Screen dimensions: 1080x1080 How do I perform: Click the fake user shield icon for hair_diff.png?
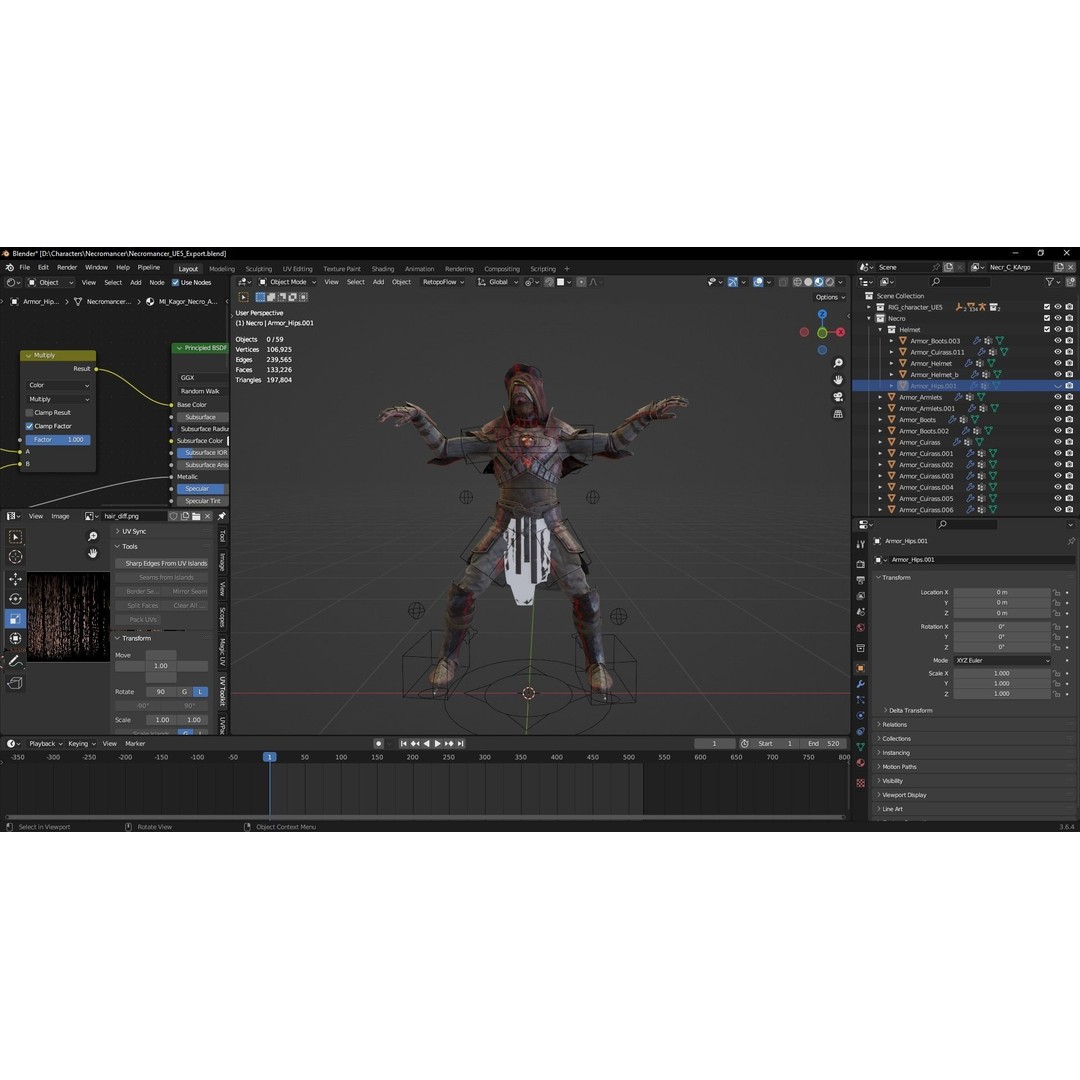click(174, 516)
